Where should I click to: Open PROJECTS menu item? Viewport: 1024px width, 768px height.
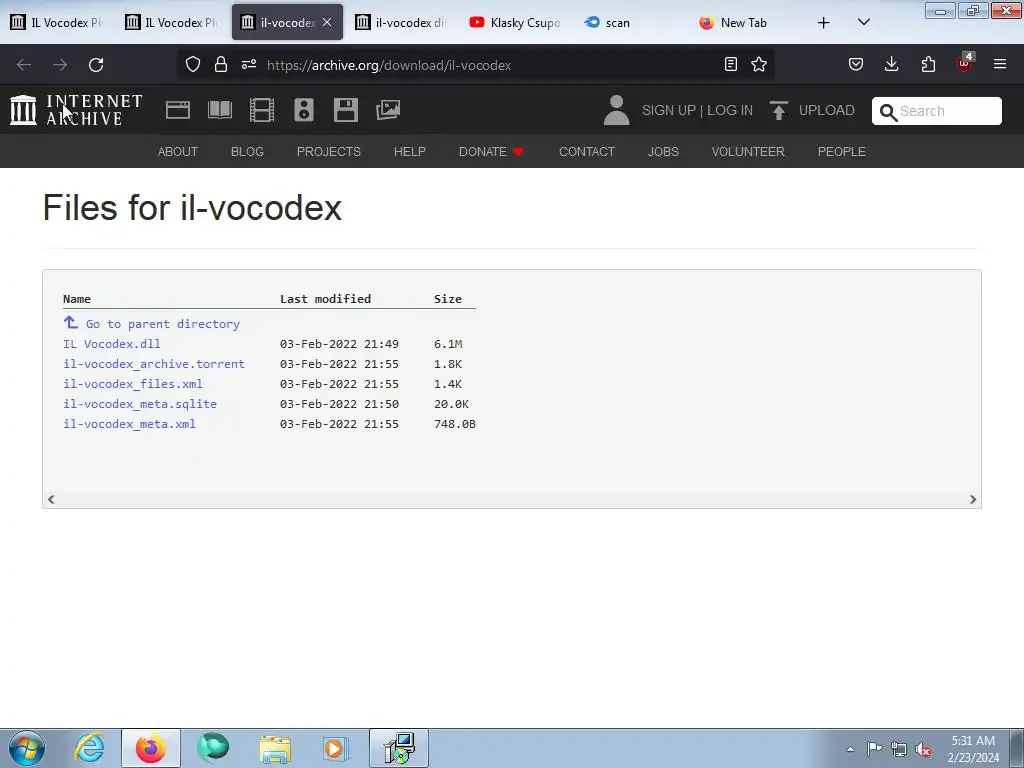pyautogui.click(x=328, y=152)
